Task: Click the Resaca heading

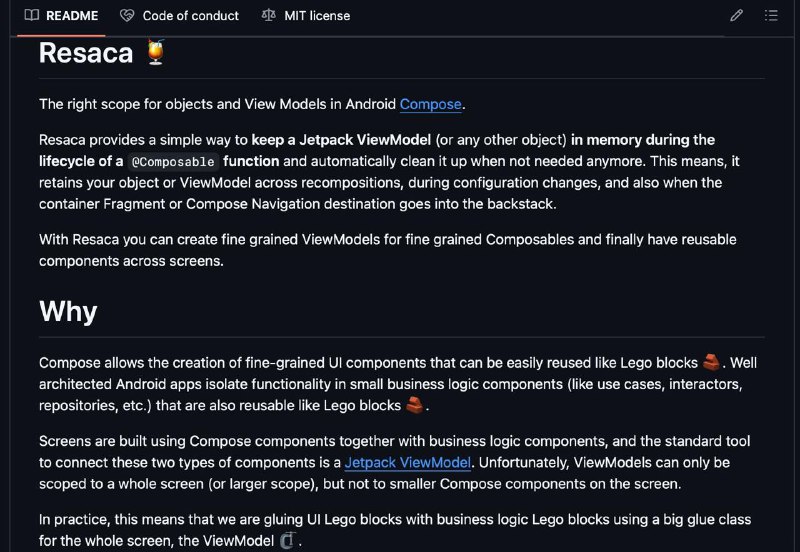Action: 86,53
